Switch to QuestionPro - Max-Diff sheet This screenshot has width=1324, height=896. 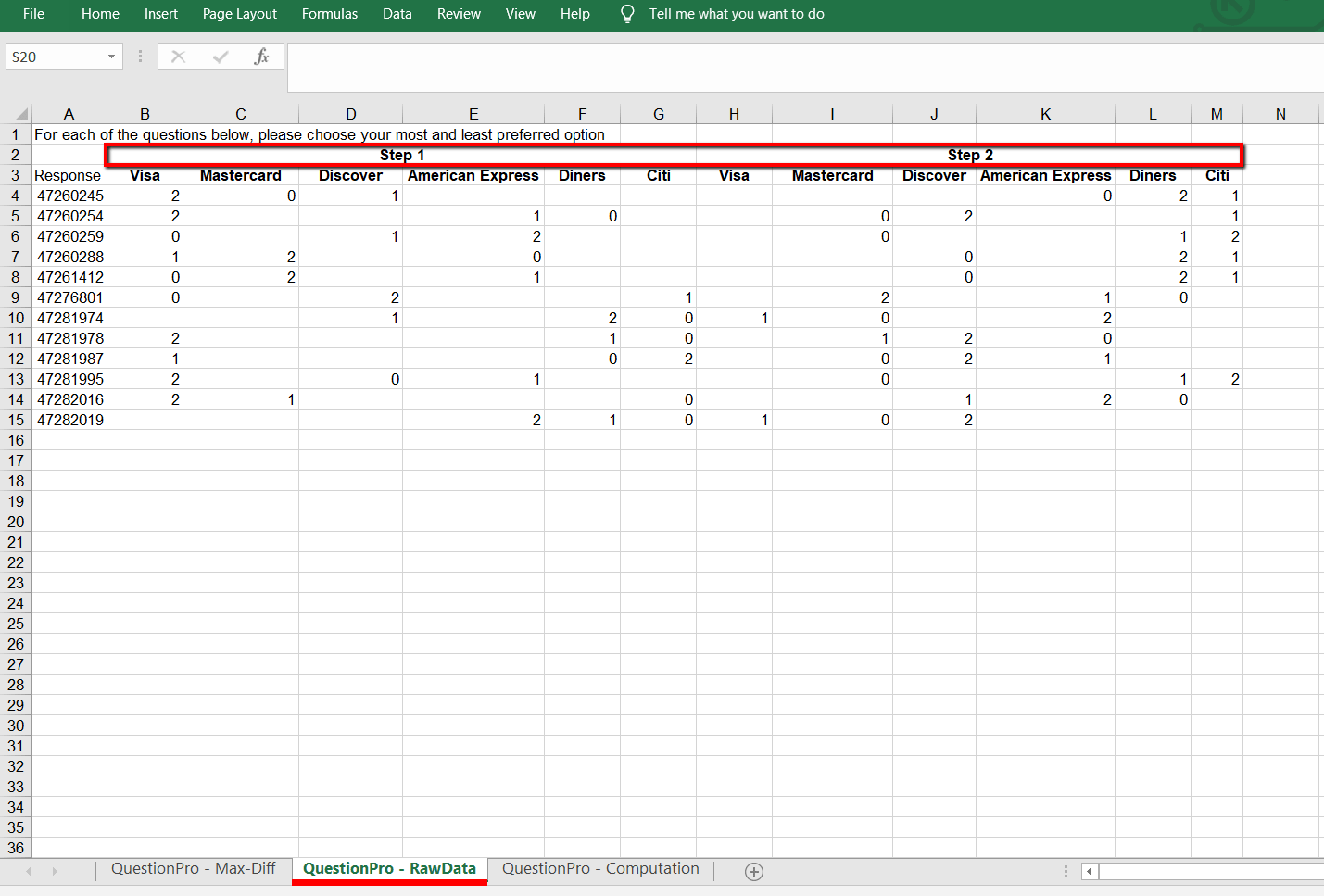194,868
